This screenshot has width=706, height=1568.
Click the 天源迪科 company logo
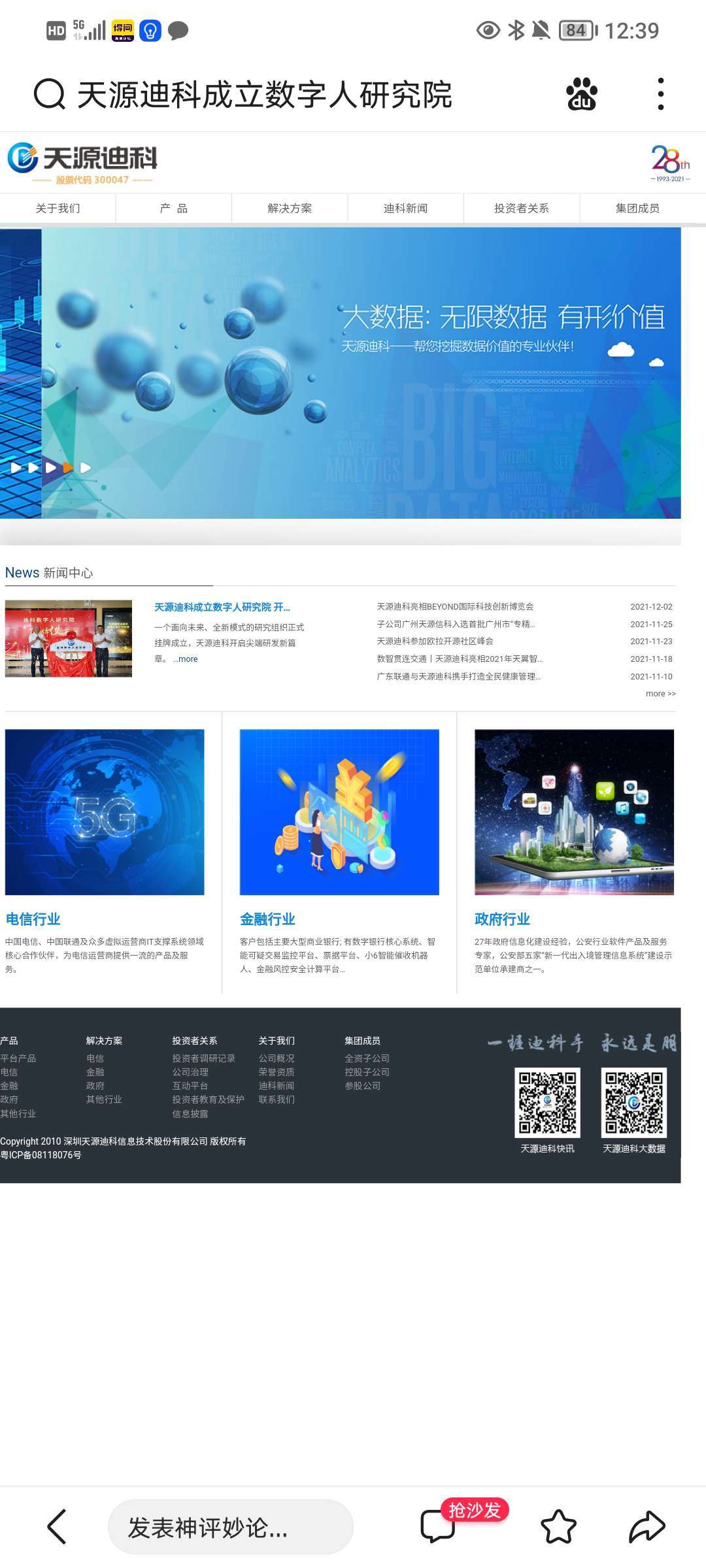tap(82, 163)
